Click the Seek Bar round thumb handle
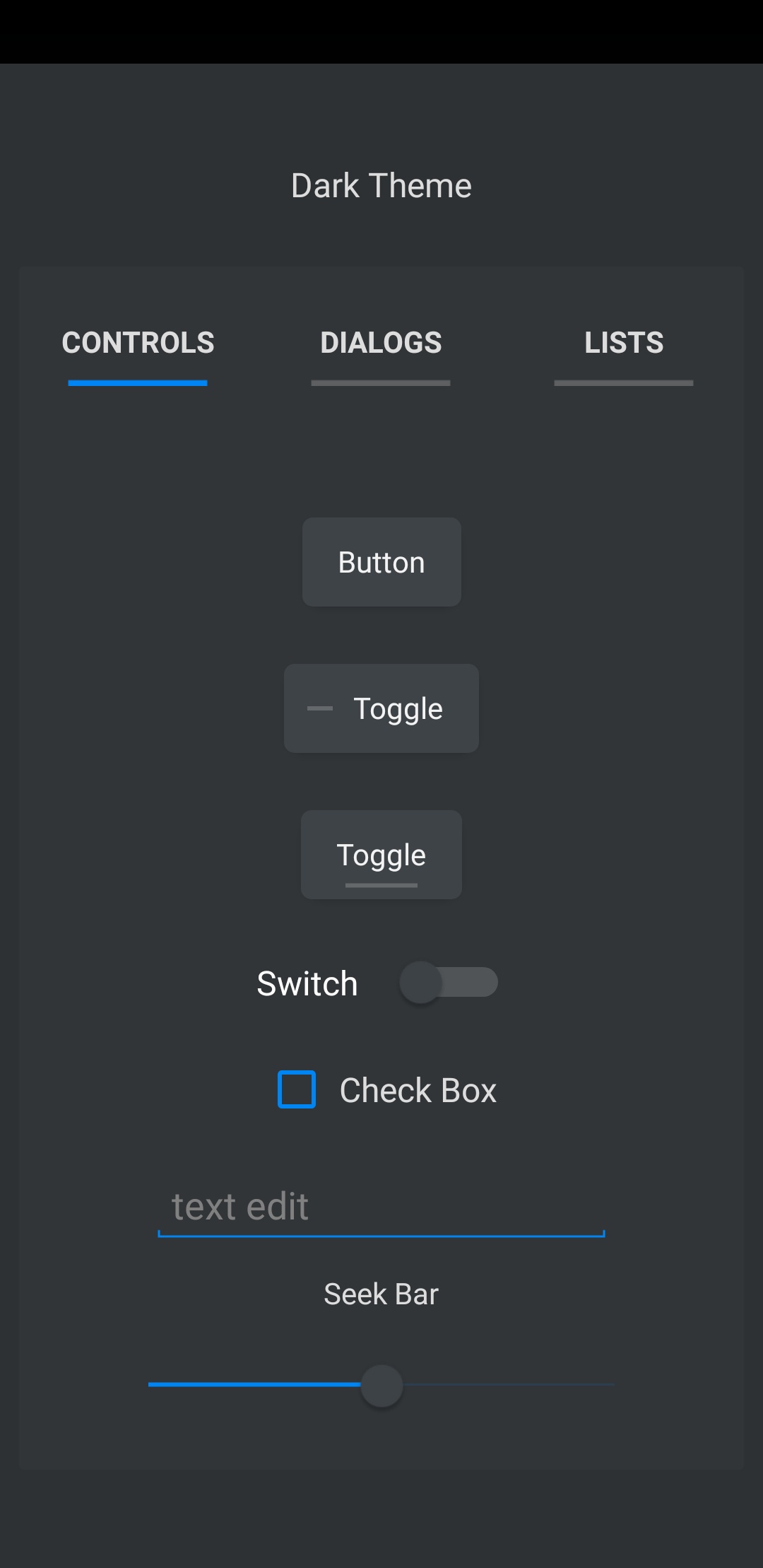Screen dimensions: 763x1568 coord(381,1386)
